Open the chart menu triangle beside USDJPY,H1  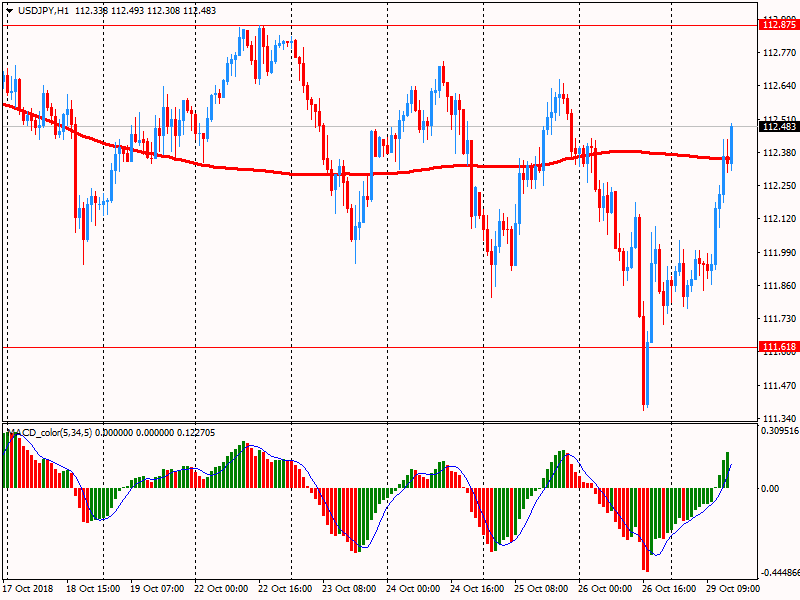point(9,11)
